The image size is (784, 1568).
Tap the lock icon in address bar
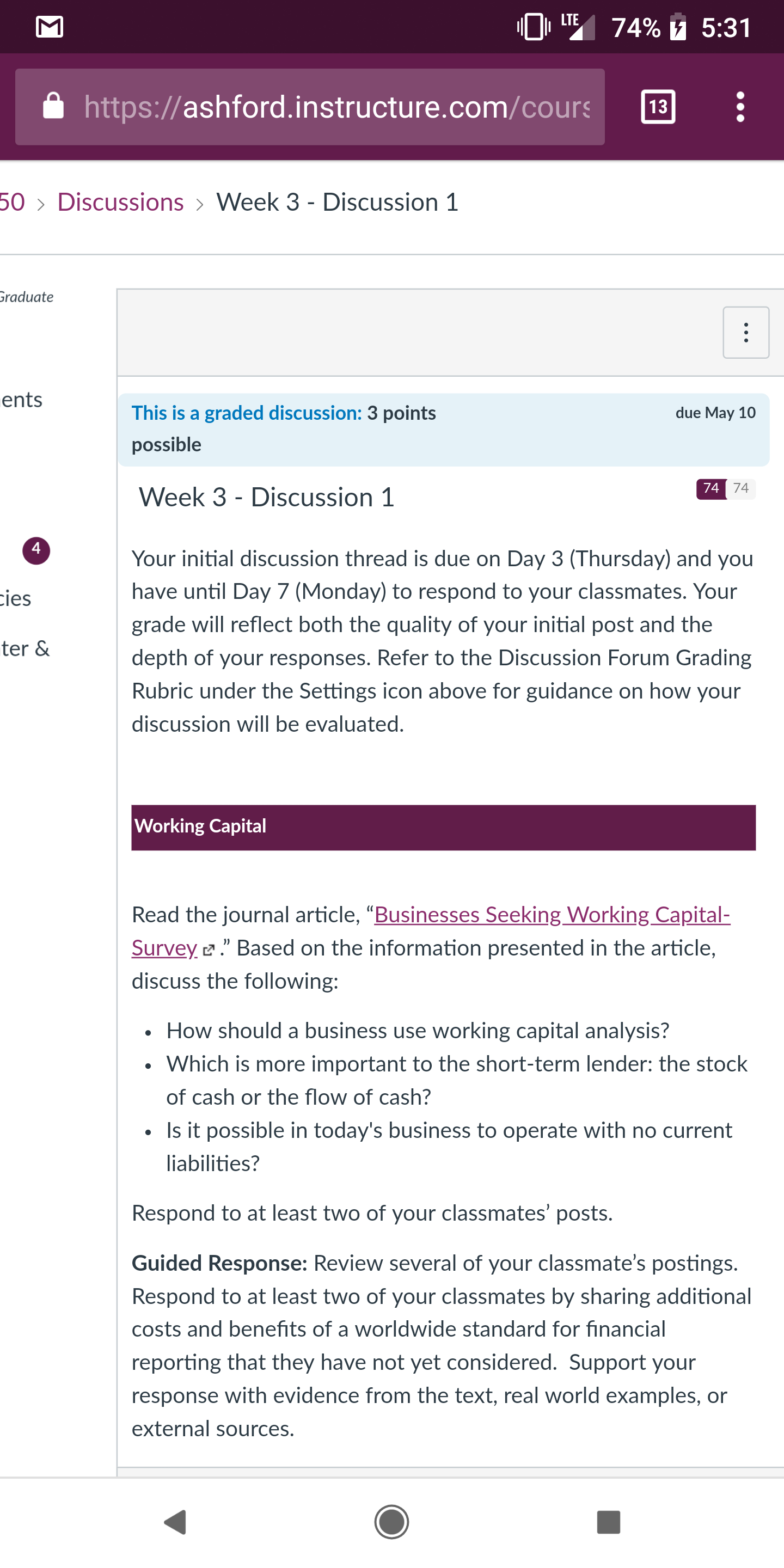53,106
